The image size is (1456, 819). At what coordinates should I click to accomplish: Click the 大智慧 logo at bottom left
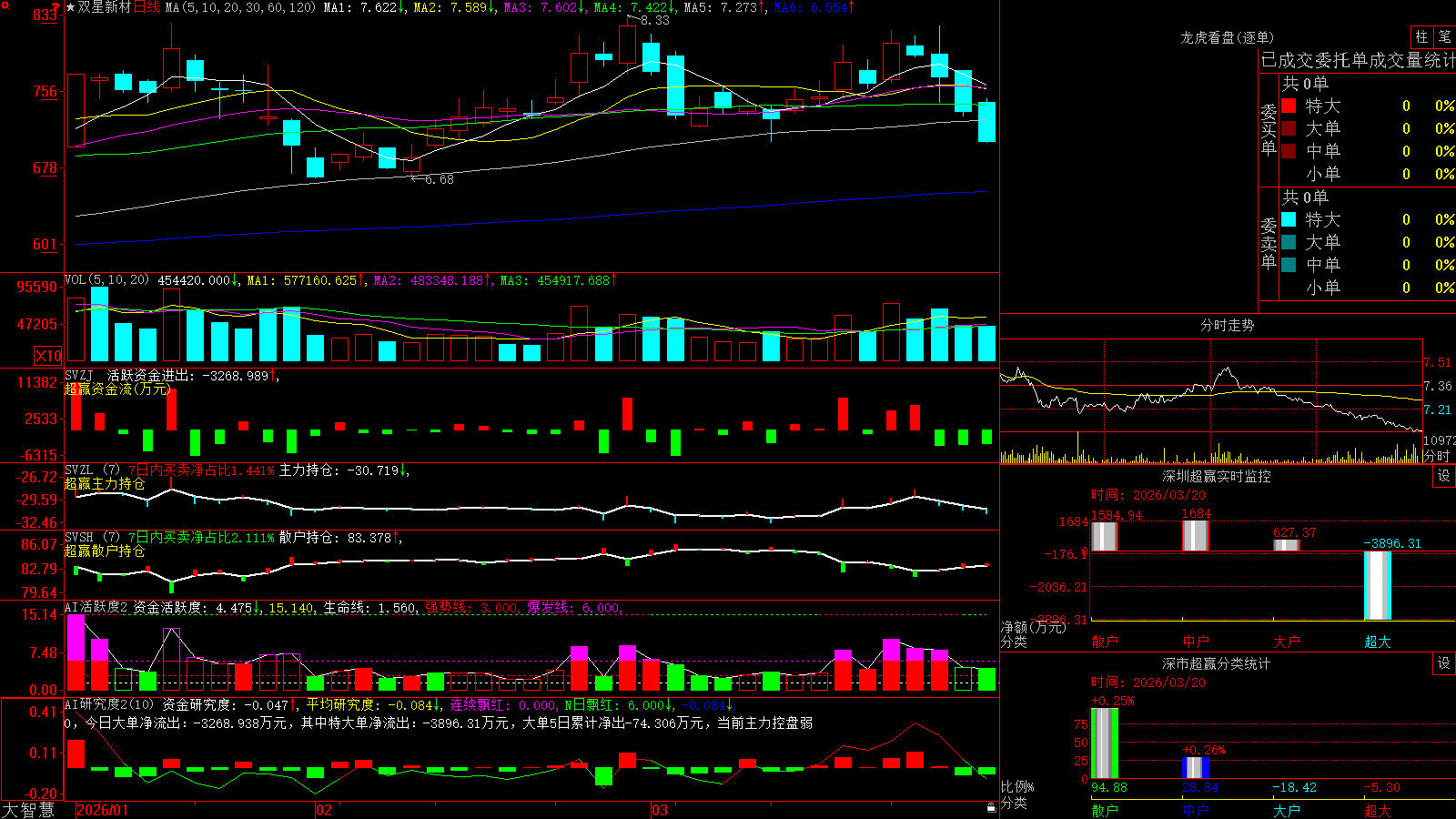coord(28,810)
